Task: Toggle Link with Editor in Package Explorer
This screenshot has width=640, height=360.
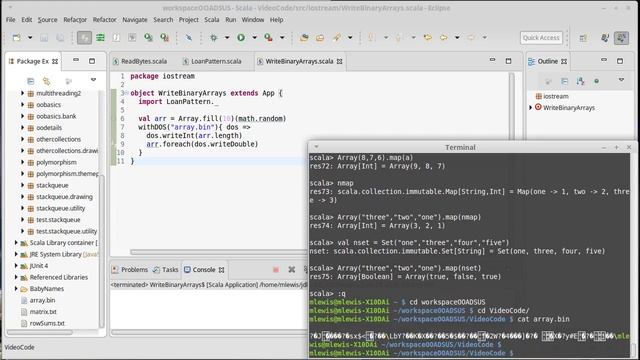Action: (x=47, y=80)
